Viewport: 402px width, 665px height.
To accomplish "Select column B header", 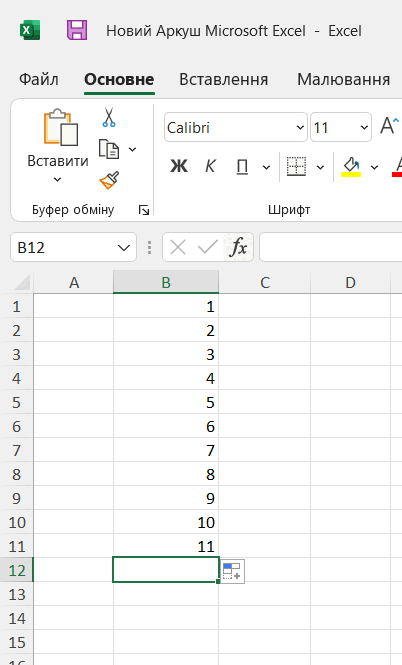I will click(x=166, y=282).
